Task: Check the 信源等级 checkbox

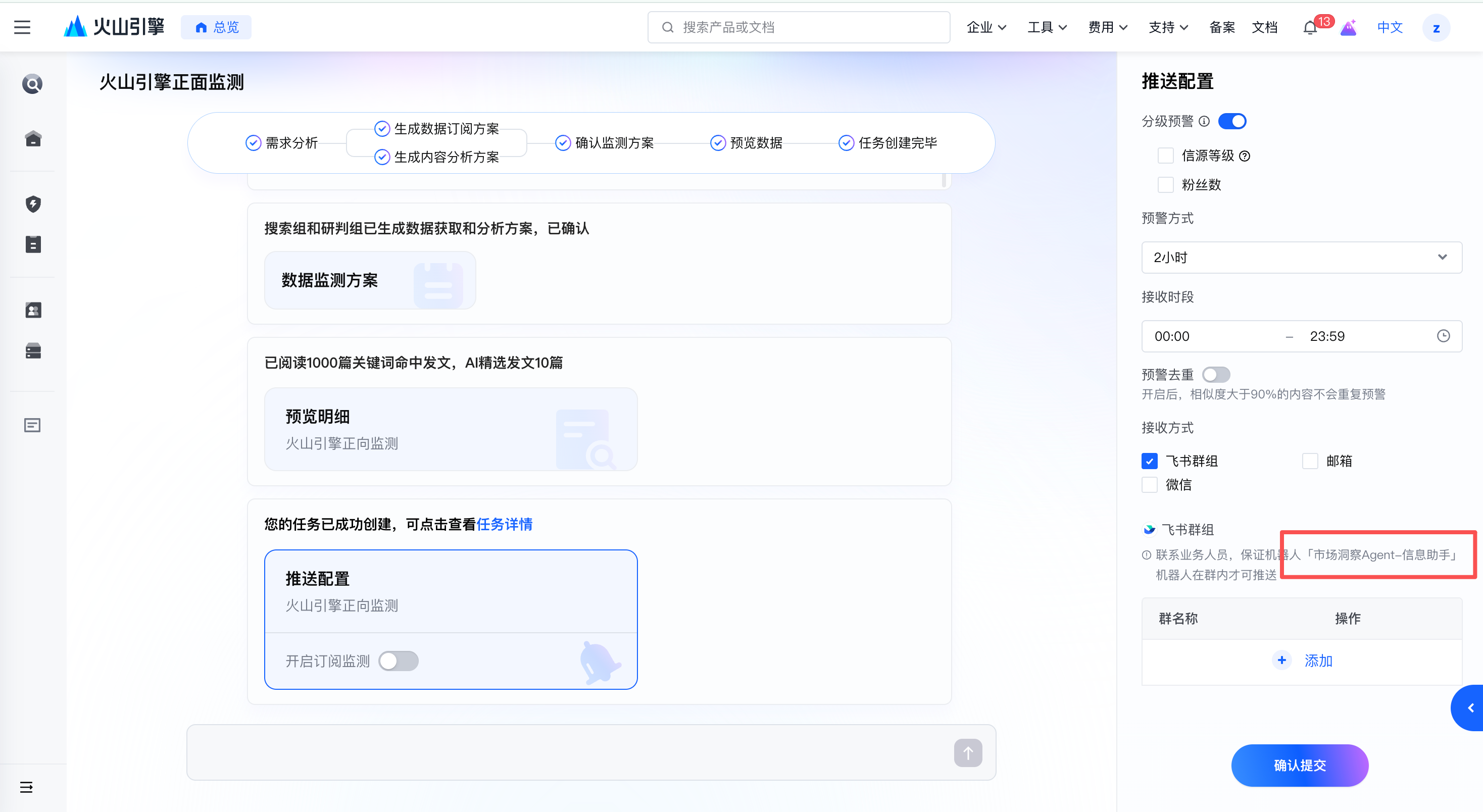Action: (1166, 156)
